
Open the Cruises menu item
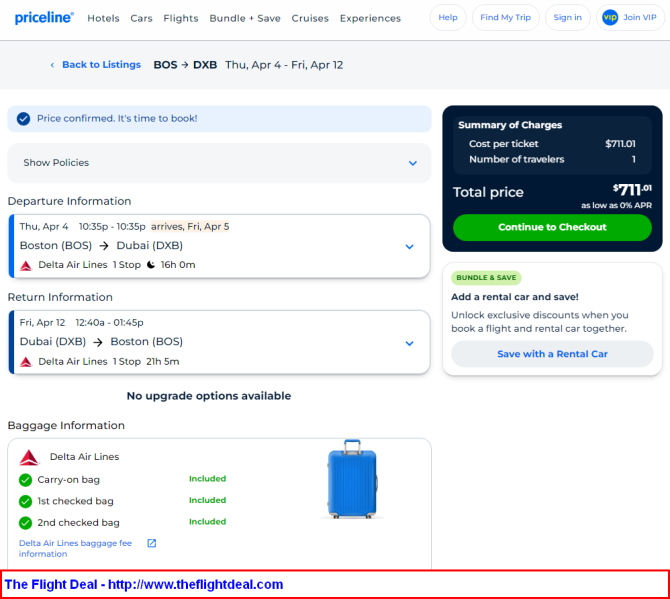[310, 18]
